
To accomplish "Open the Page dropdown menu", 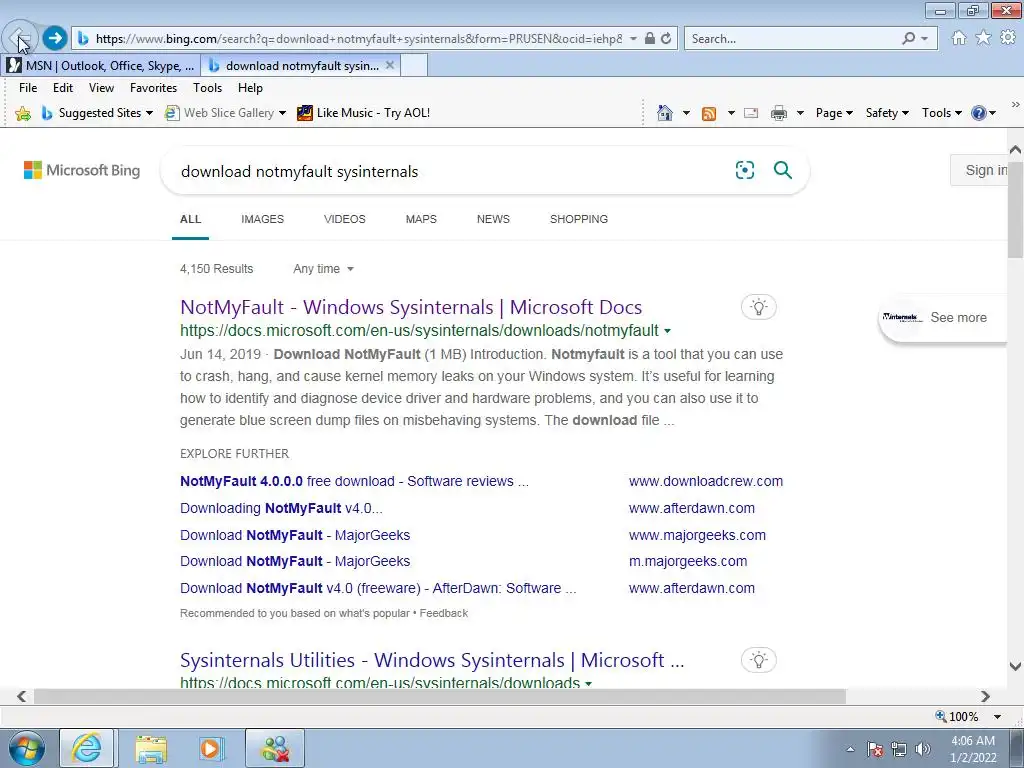I will (x=834, y=113).
